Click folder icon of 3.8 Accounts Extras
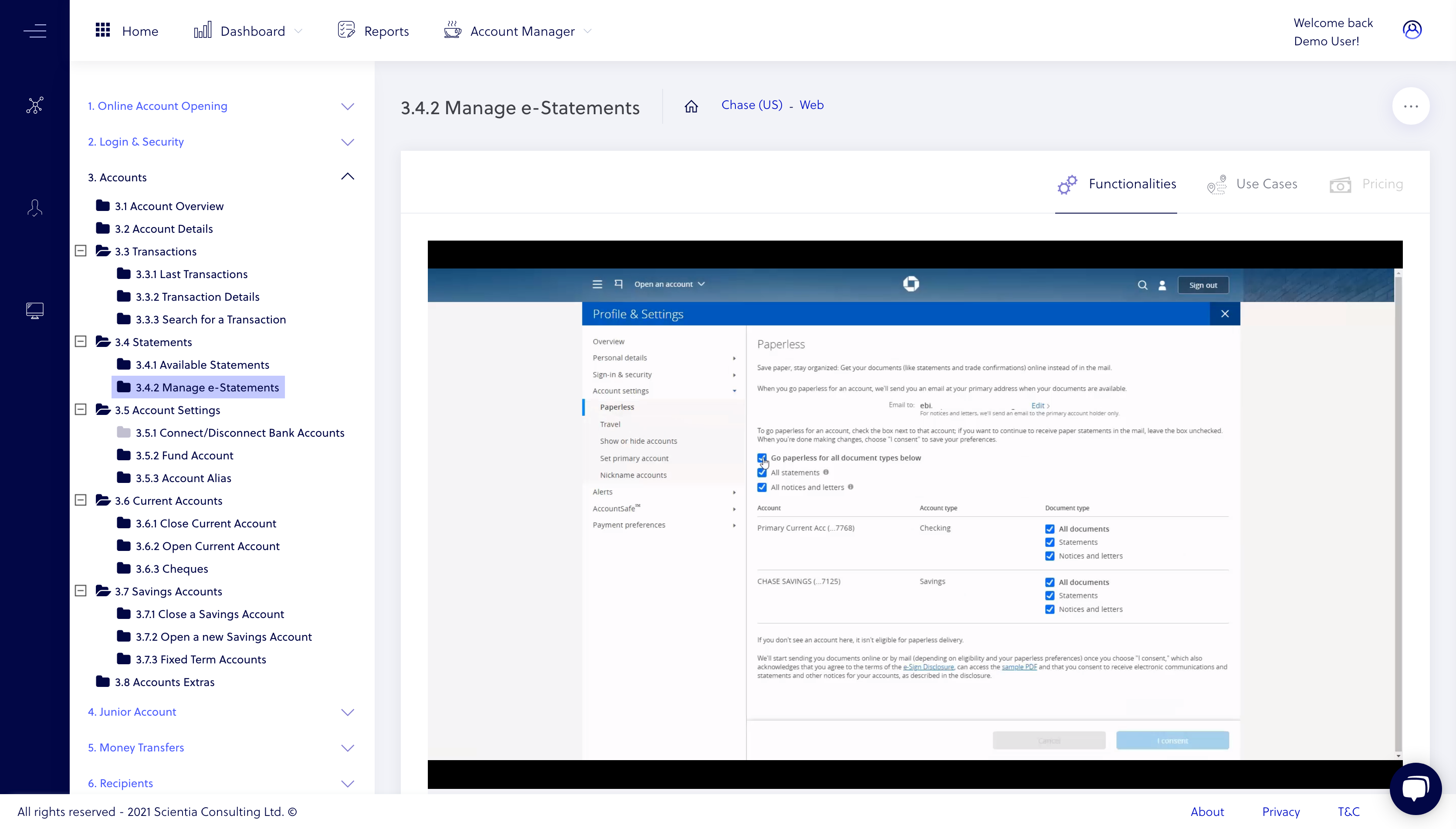This screenshot has width=1456, height=829. point(103,682)
